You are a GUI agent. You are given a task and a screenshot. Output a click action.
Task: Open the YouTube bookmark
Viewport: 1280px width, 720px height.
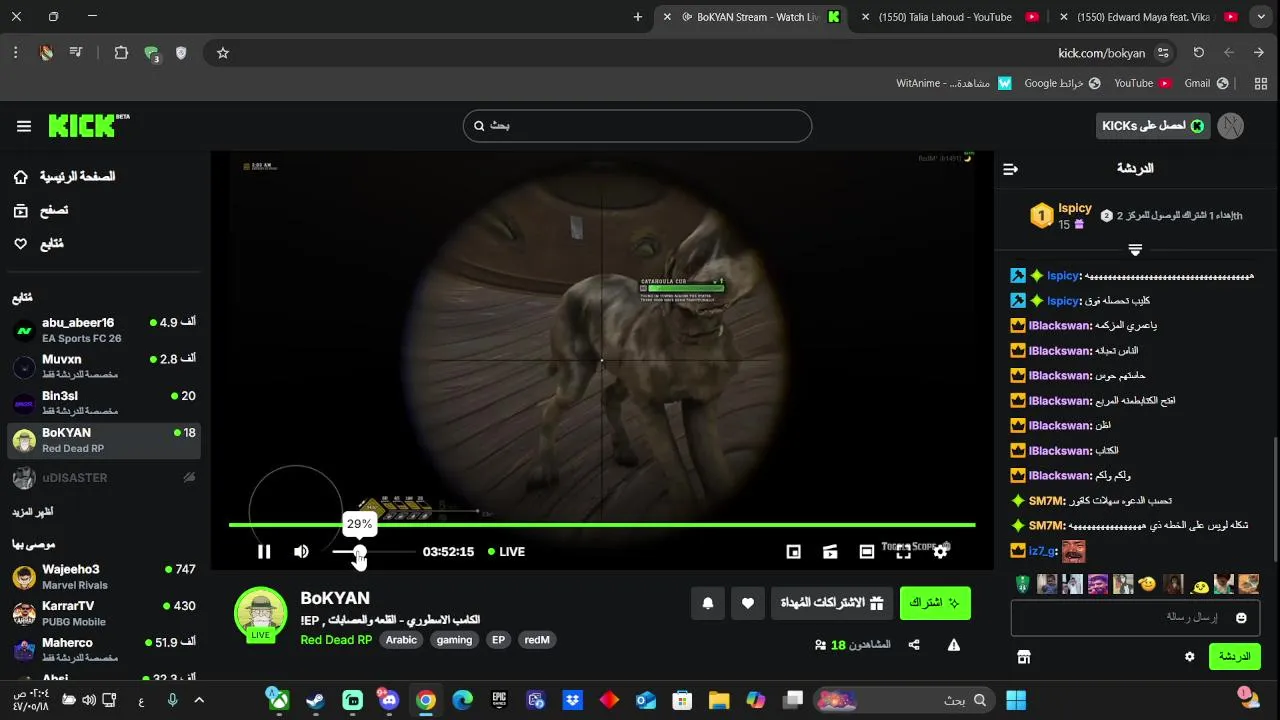click(1143, 83)
